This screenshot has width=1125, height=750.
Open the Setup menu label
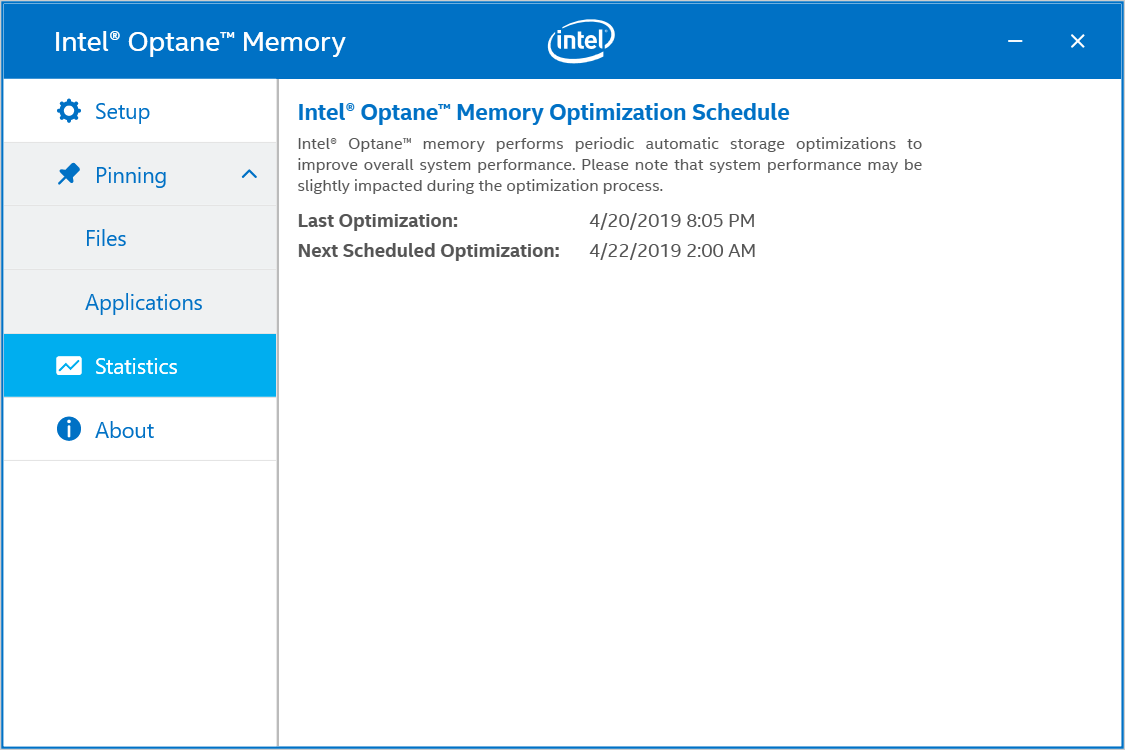[x=123, y=112]
